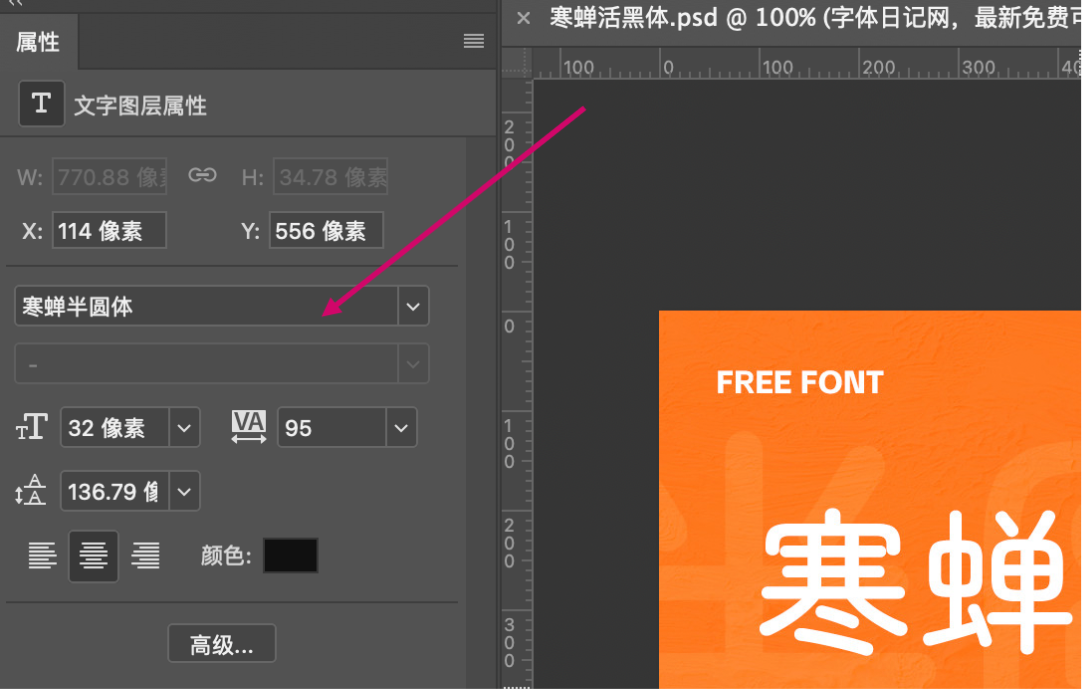Screen dimensions: 1086x691
Task: Click the 高级... button
Action: (222, 644)
